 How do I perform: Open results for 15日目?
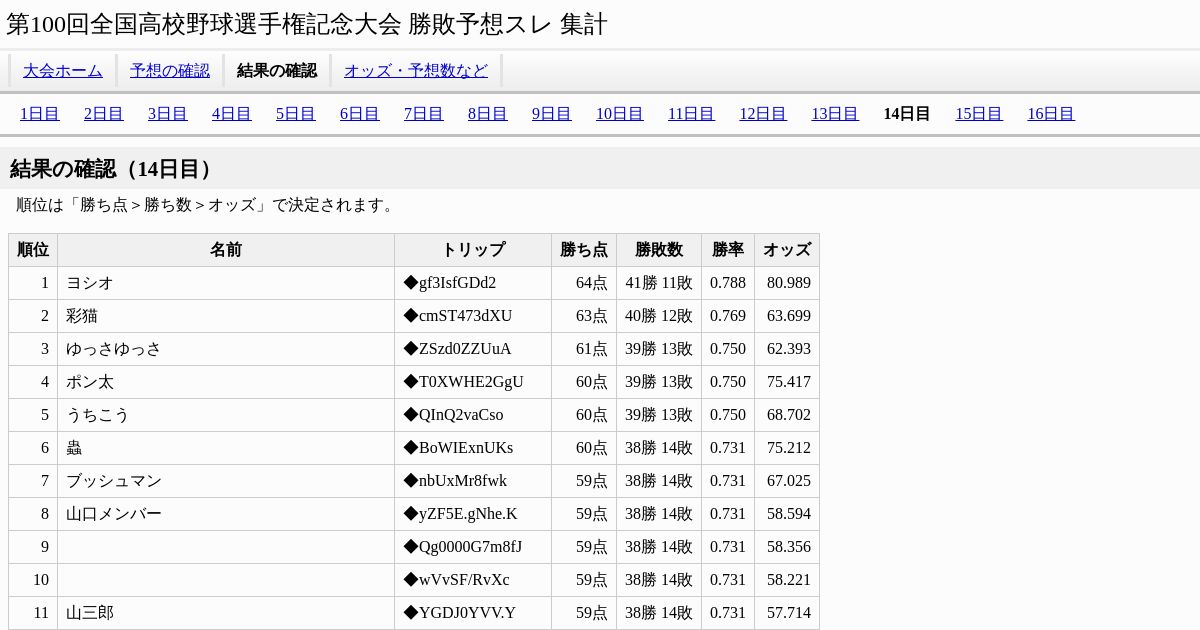pos(979,113)
